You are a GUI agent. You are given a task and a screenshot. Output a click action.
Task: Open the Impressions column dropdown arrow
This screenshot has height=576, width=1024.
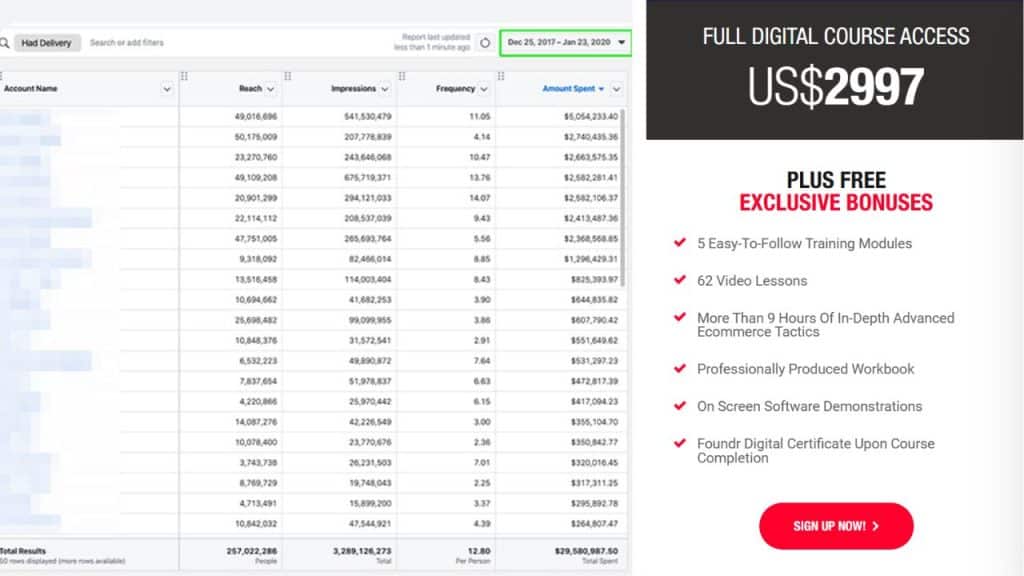pyautogui.click(x=385, y=89)
